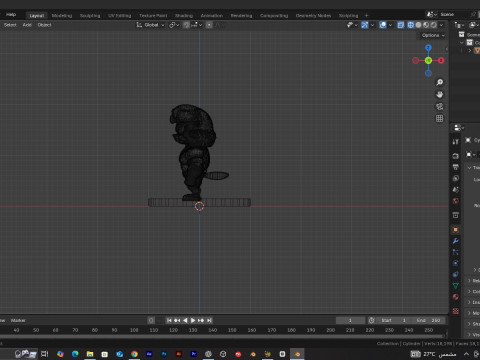Open the Render properties tab icon
480x360 pixels.
coord(456,156)
